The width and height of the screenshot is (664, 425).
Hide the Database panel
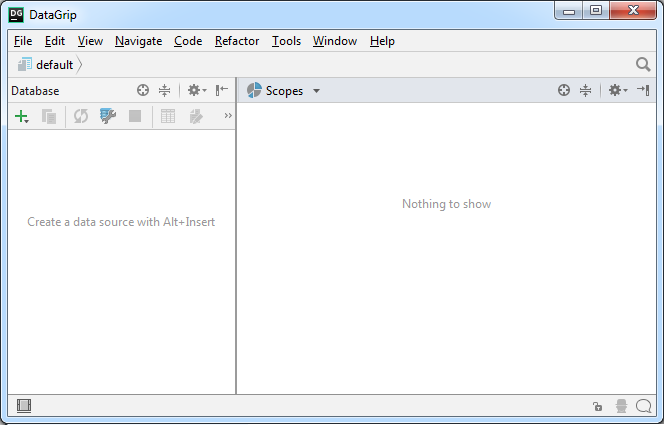tap(222, 90)
